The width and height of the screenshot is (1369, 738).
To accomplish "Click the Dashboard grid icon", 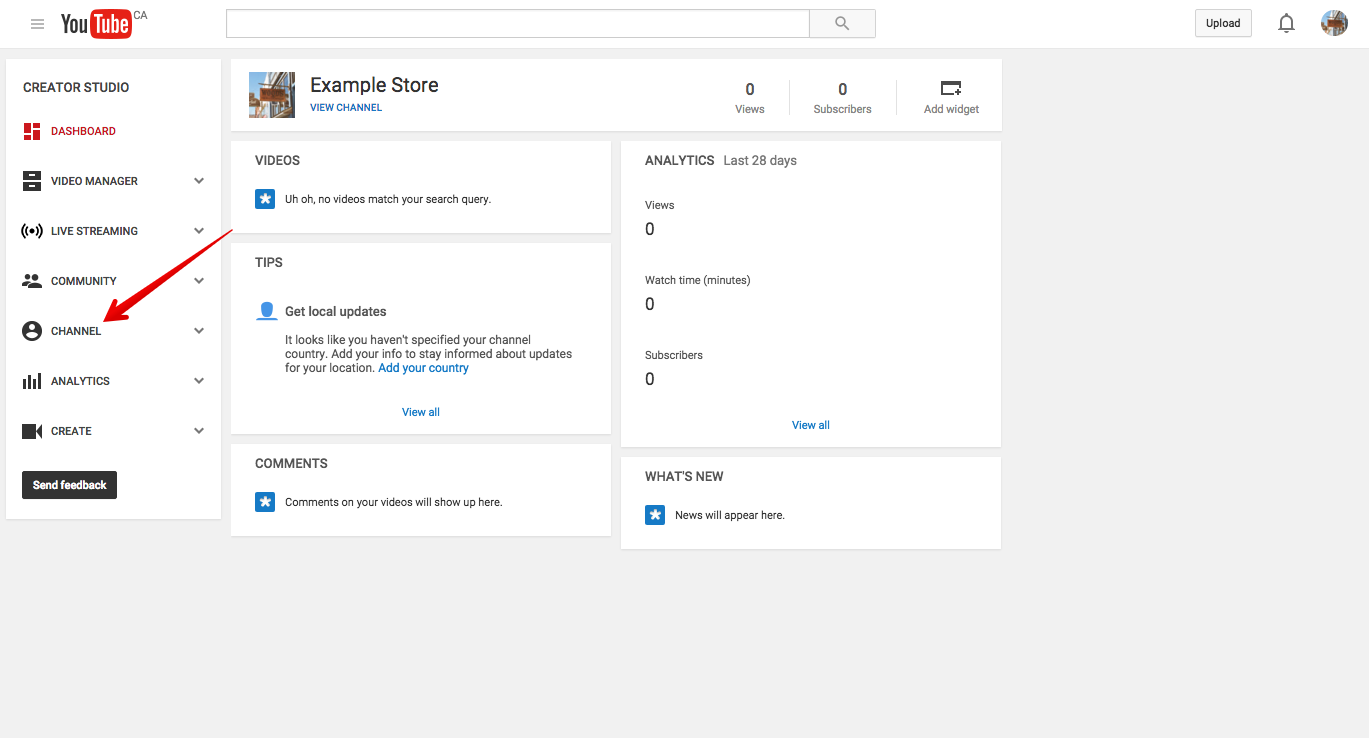I will [x=32, y=131].
